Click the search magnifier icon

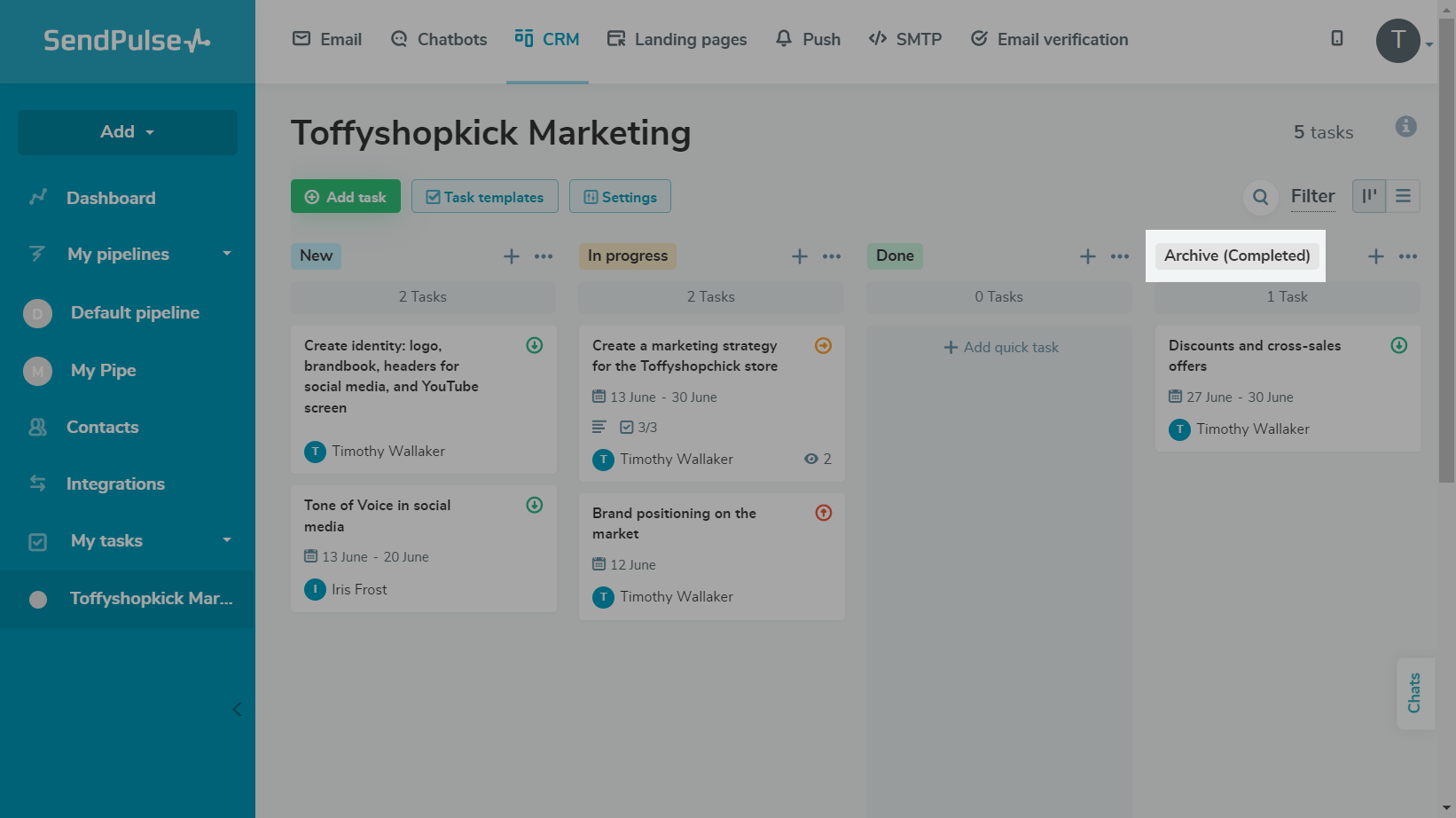[1260, 197]
